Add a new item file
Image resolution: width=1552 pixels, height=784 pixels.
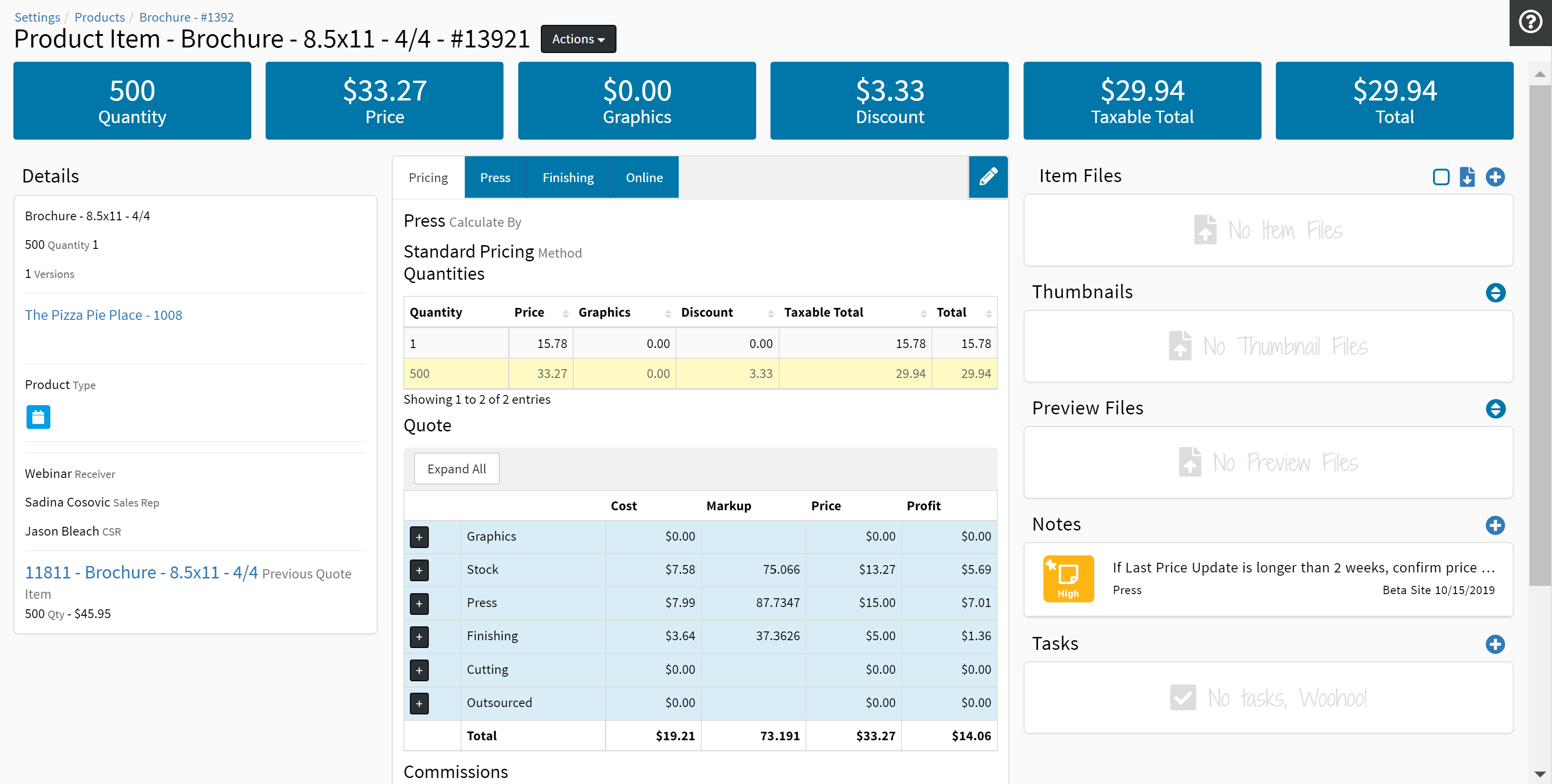point(1495,177)
